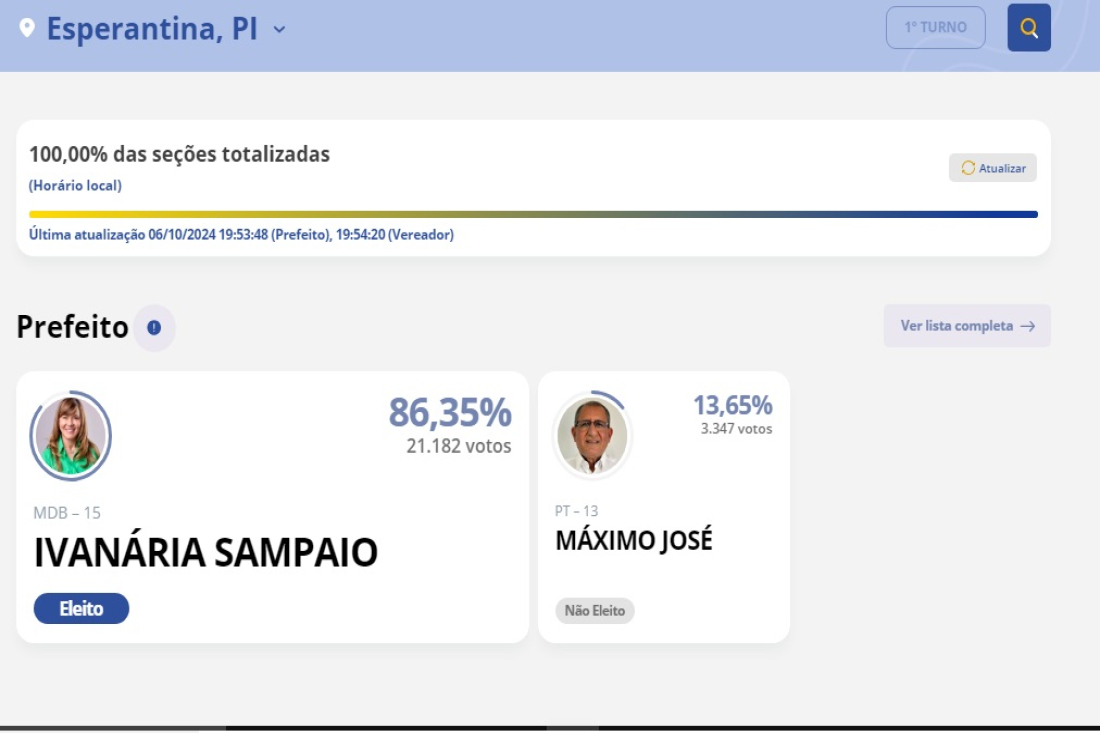Screen dimensions: 1100x733
Task: Click the chevron next to Esperantina, PI
Action: [279, 29]
